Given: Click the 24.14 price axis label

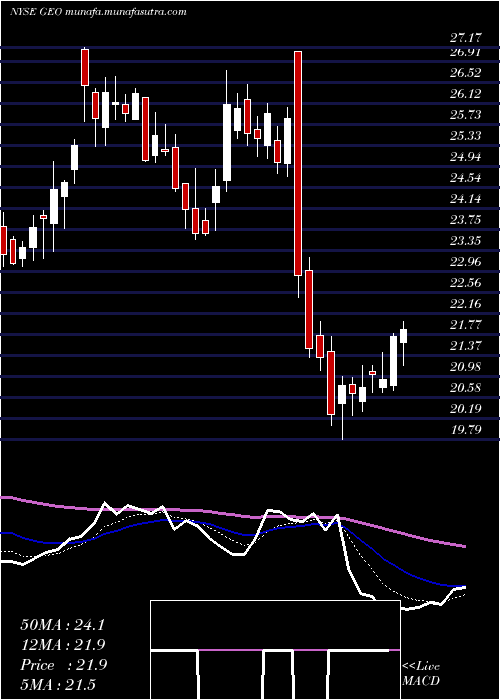Looking at the screenshot, I should point(465,199).
